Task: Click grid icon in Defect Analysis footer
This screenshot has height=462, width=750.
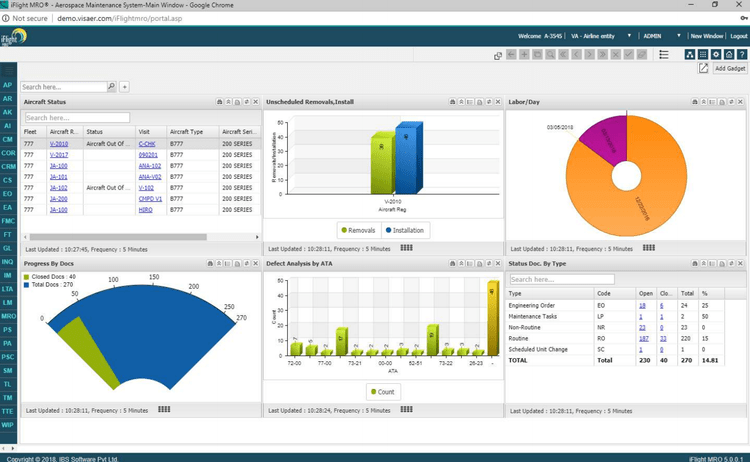Action: click(x=407, y=409)
